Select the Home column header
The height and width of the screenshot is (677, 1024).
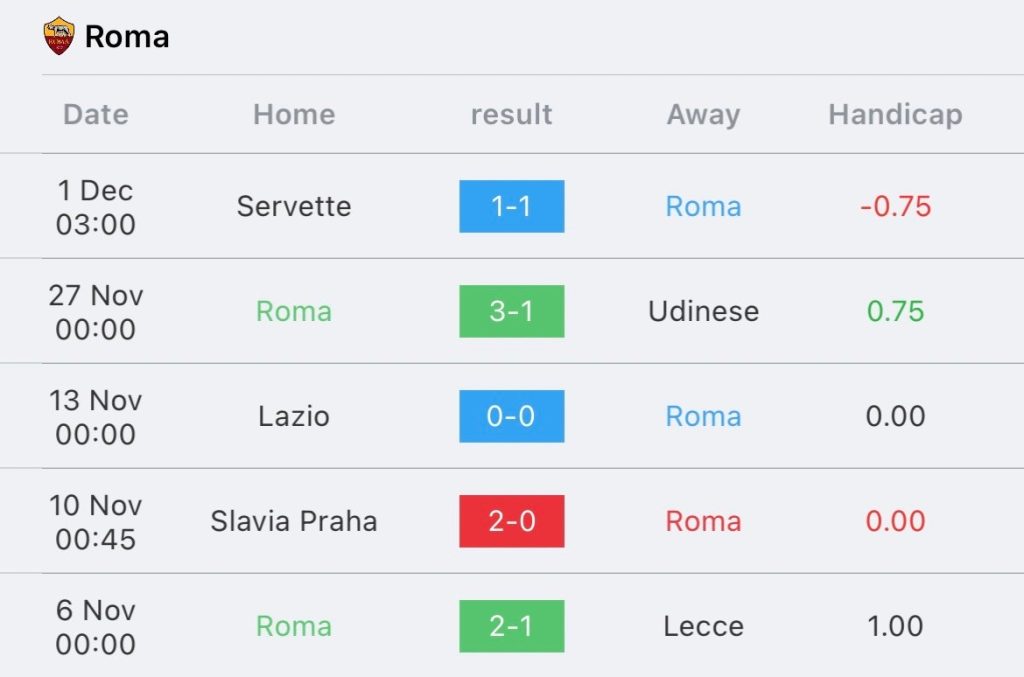coord(294,114)
